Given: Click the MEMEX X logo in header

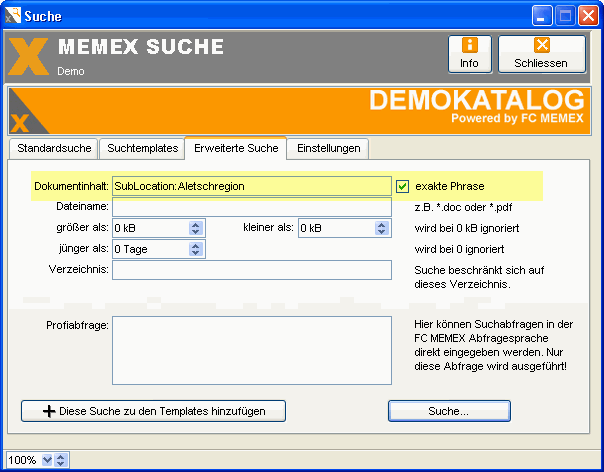Looking at the screenshot, I should pyautogui.click(x=28, y=56).
